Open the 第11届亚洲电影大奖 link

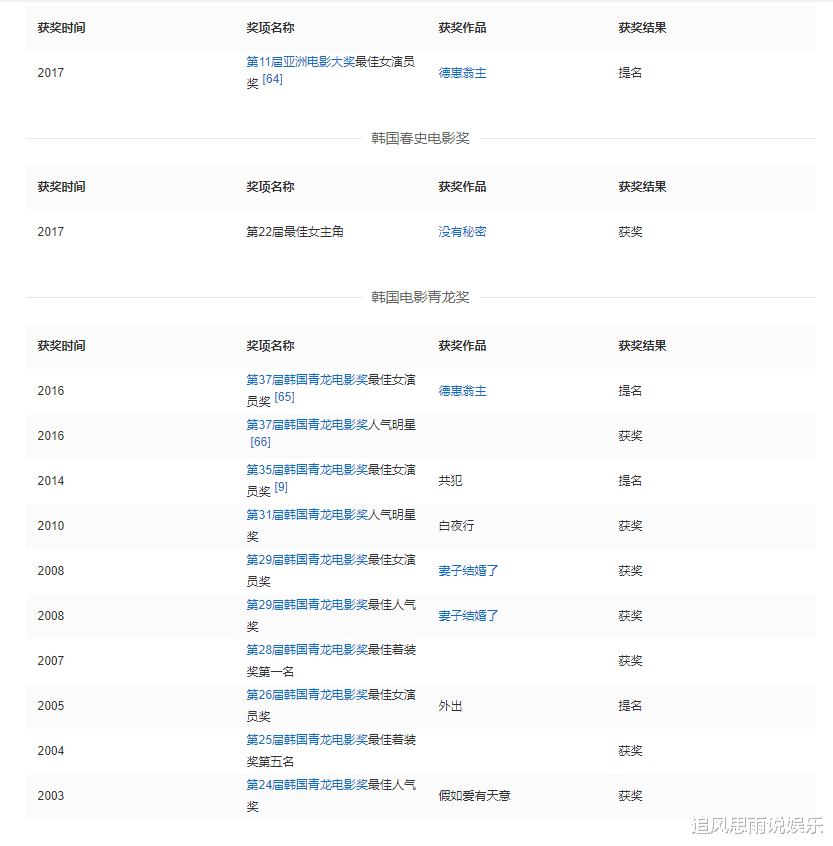click(301, 62)
